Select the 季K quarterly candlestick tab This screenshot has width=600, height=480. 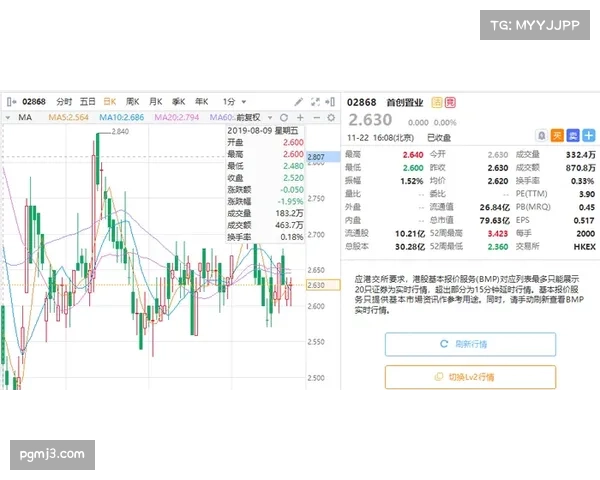coord(178,102)
